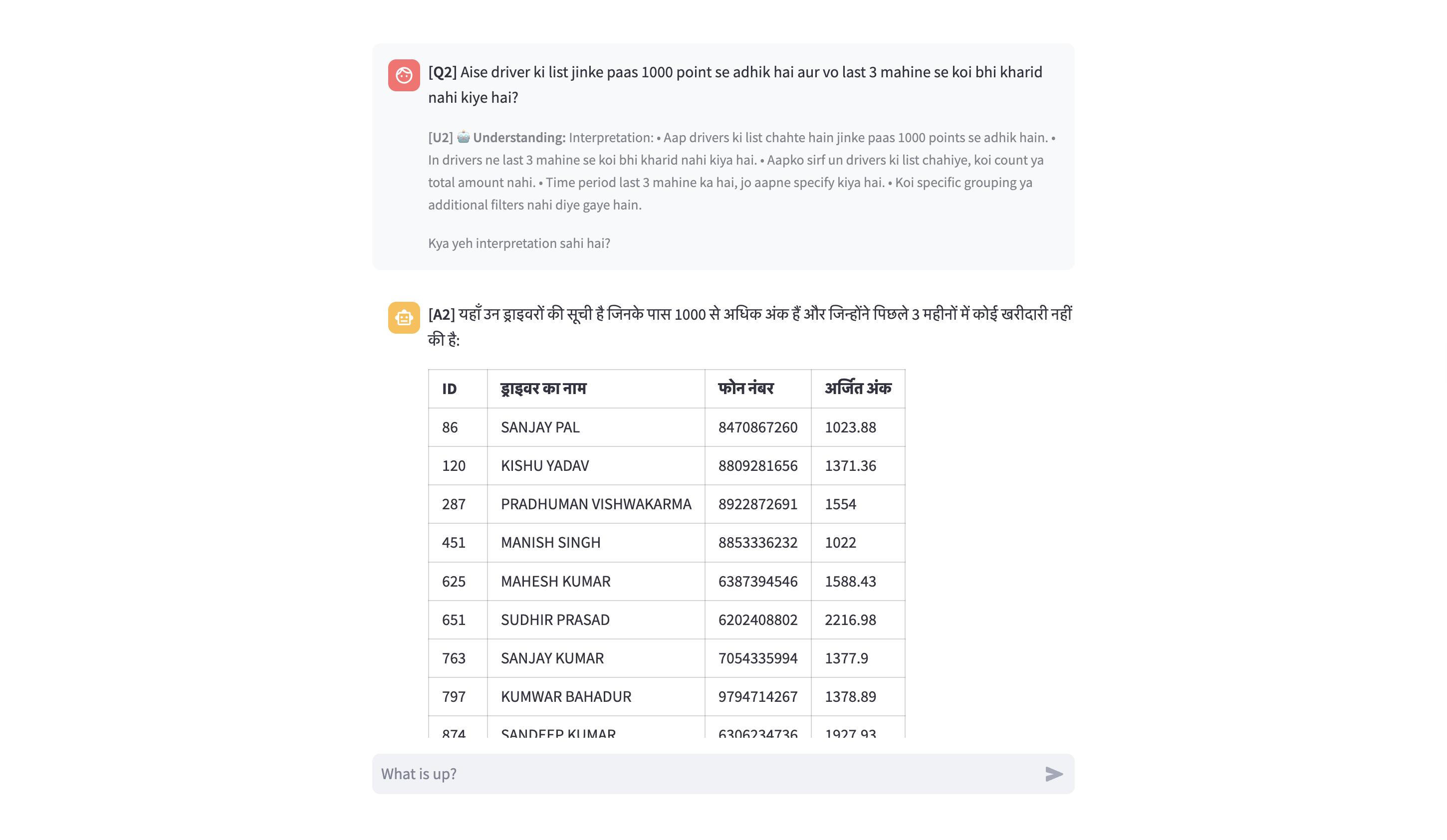Image resolution: width=1447 pixels, height=840 pixels.
Task: Select MANISH SINGH's points value 1022
Action: point(842,542)
